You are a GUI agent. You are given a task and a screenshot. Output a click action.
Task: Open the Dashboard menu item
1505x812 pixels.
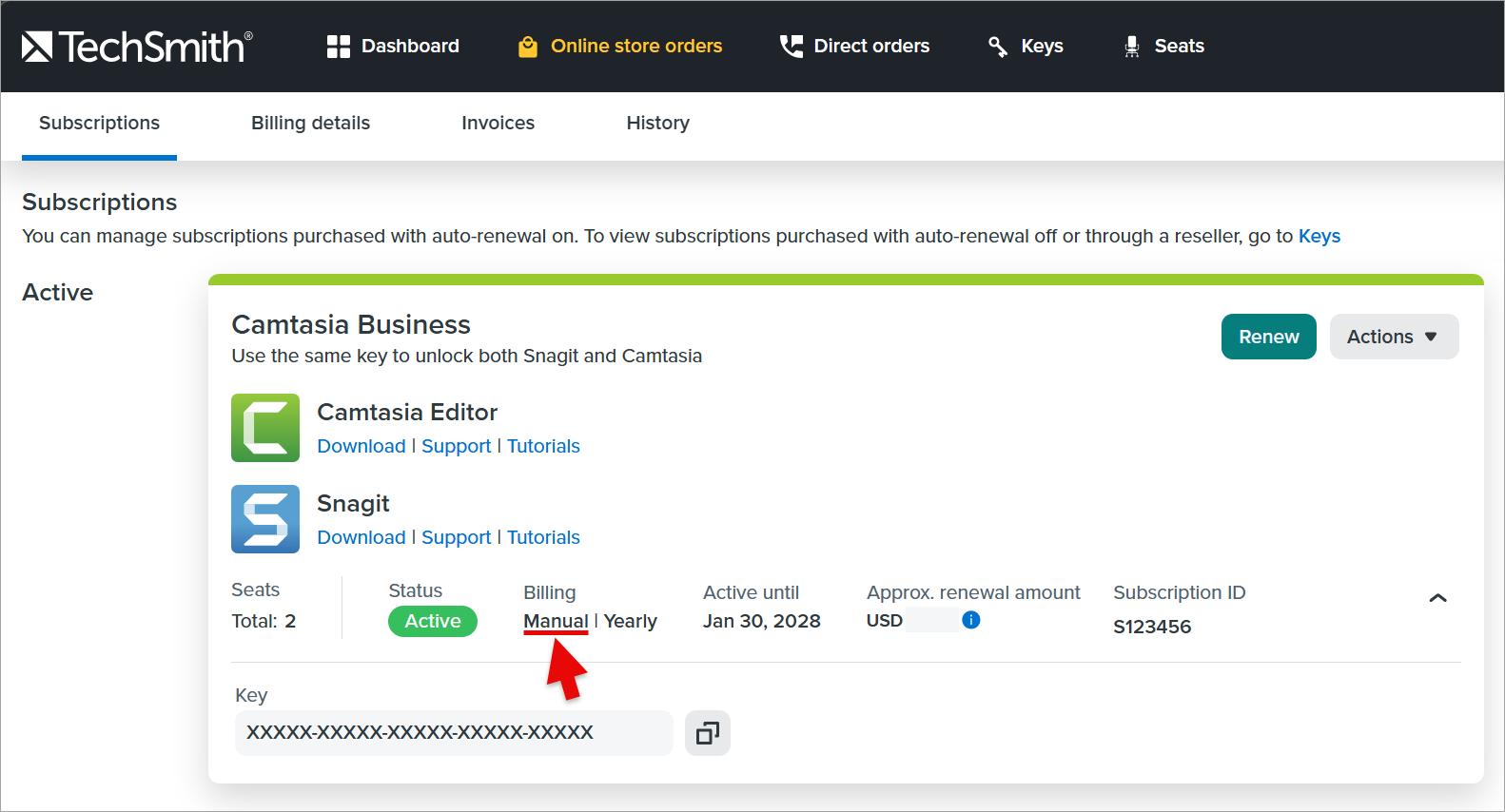(x=393, y=47)
